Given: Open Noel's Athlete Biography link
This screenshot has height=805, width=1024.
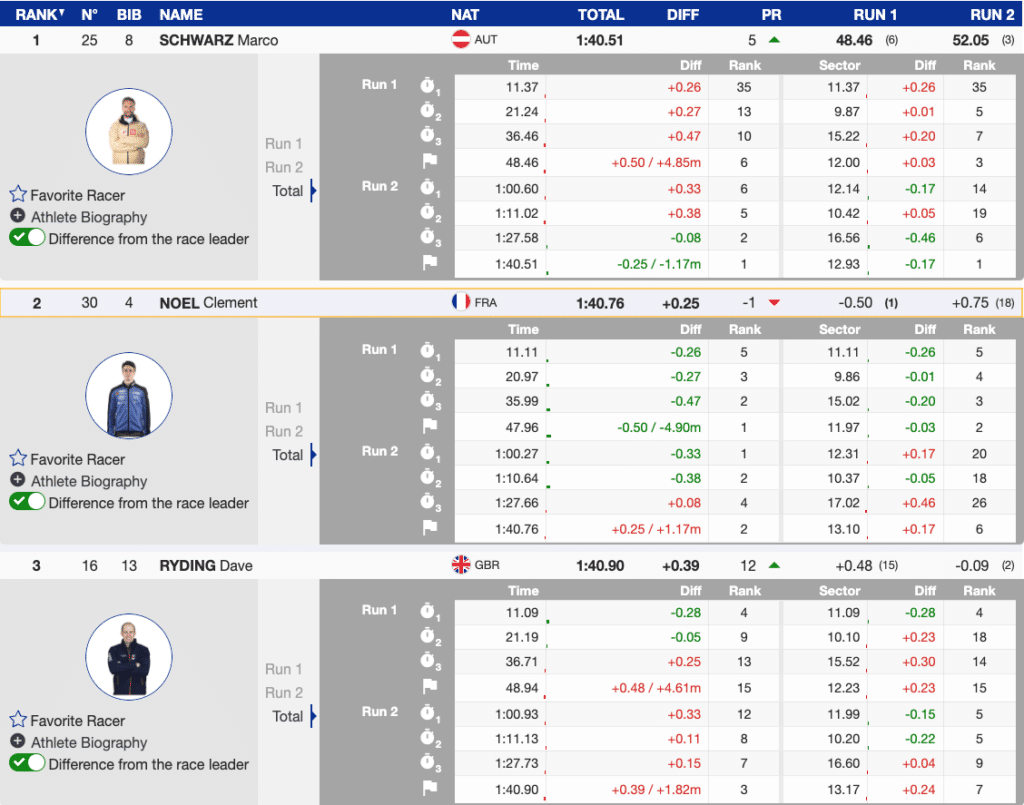Looking at the screenshot, I should pyautogui.click(x=89, y=481).
